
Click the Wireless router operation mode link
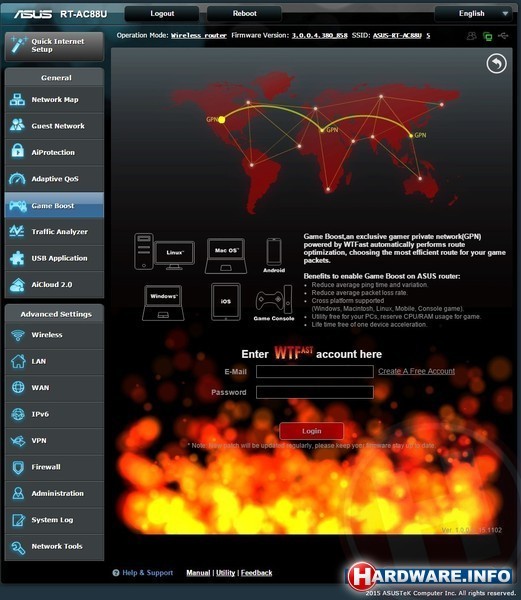coord(199,36)
